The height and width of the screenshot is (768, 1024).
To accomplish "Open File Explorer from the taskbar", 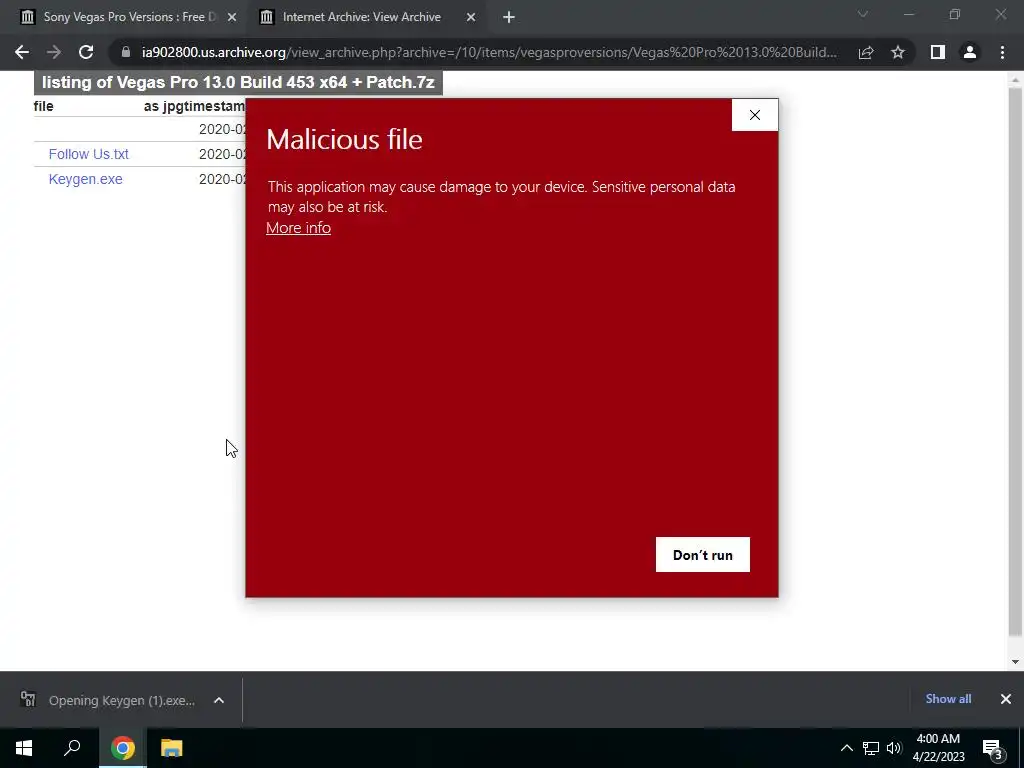I will tap(171, 748).
